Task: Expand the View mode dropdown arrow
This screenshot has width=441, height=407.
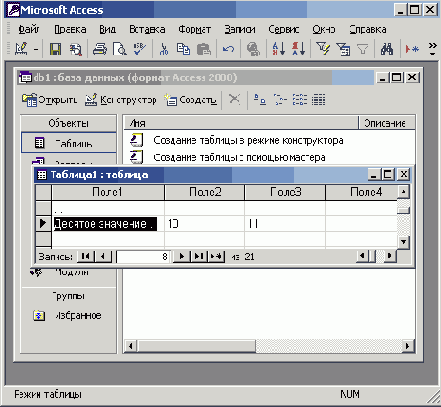Action: point(36,50)
